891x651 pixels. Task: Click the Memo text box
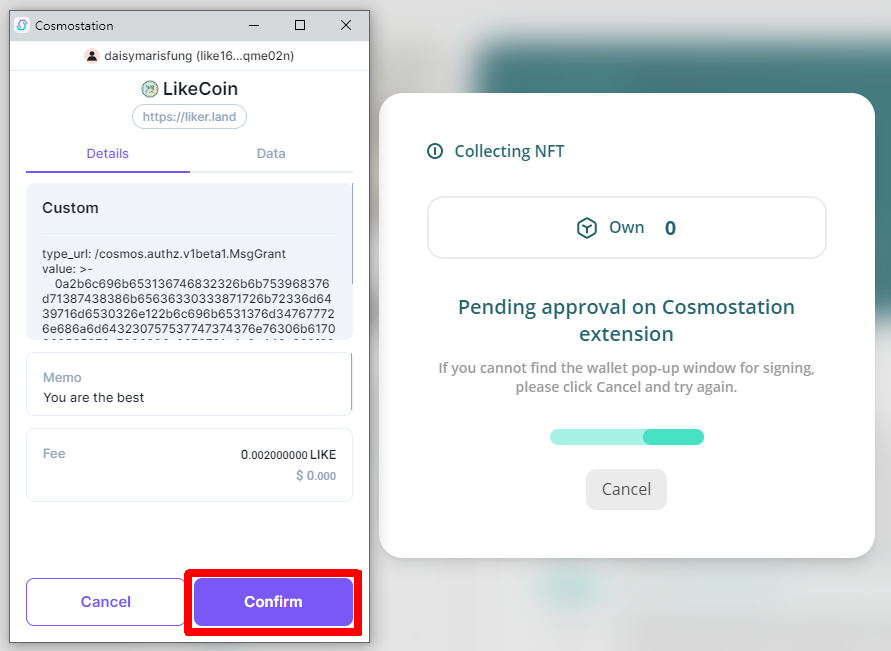pyautogui.click(x=189, y=384)
